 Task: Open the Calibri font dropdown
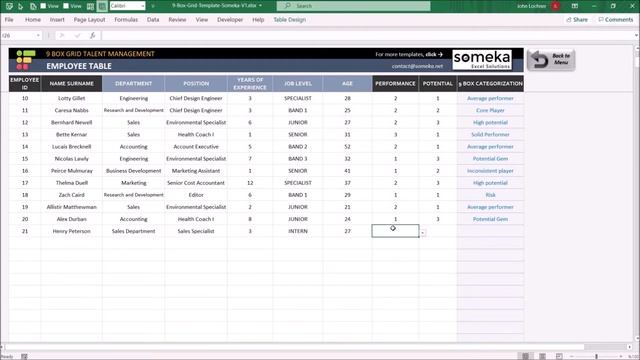pyautogui.click(x=142, y=6)
